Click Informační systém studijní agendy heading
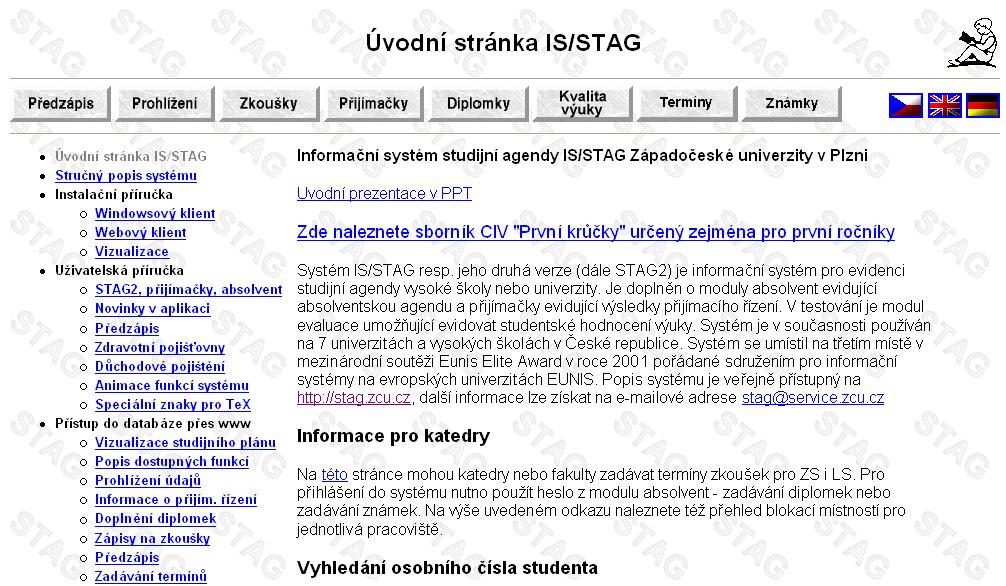The height and width of the screenshot is (586, 1006). pyautogui.click(x=582, y=155)
